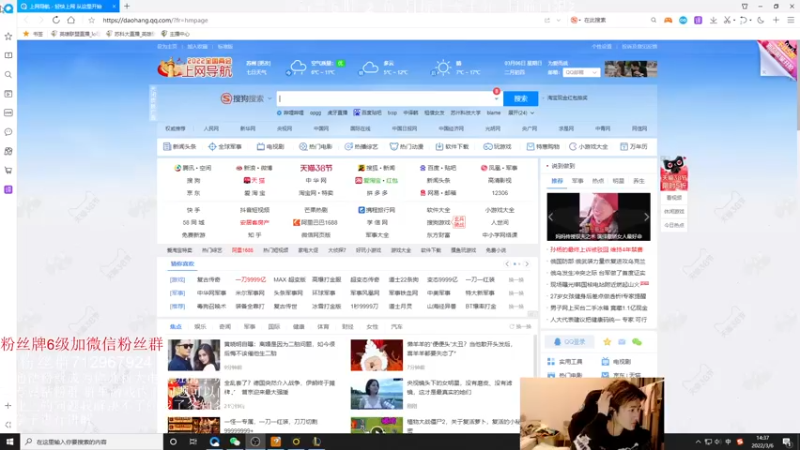Select the 娱乐 news tab
Image resolution: width=800 pixels, height=450 pixels.
coord(200,327)
